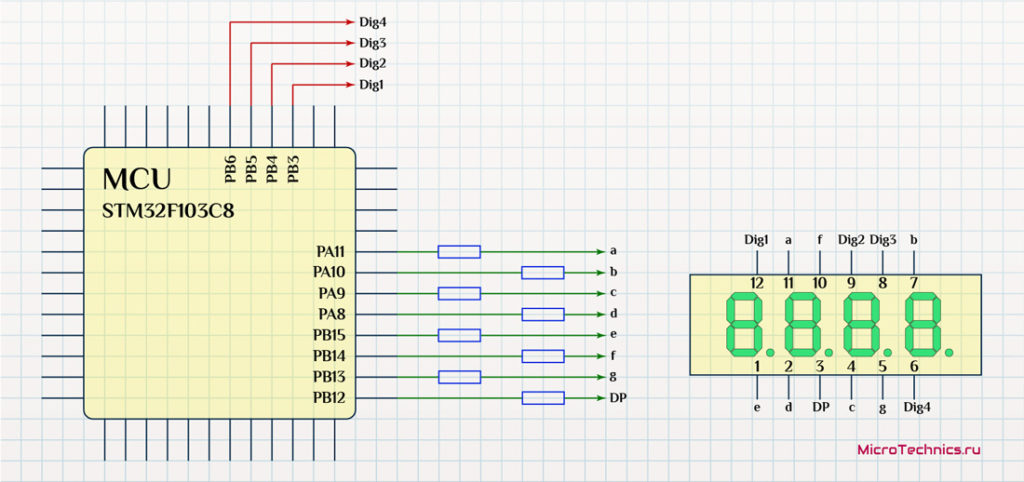This screenshot has width=1024, height=482.
Task: Click segment label a at green arrow end
Action: click(x=613, y=251)
